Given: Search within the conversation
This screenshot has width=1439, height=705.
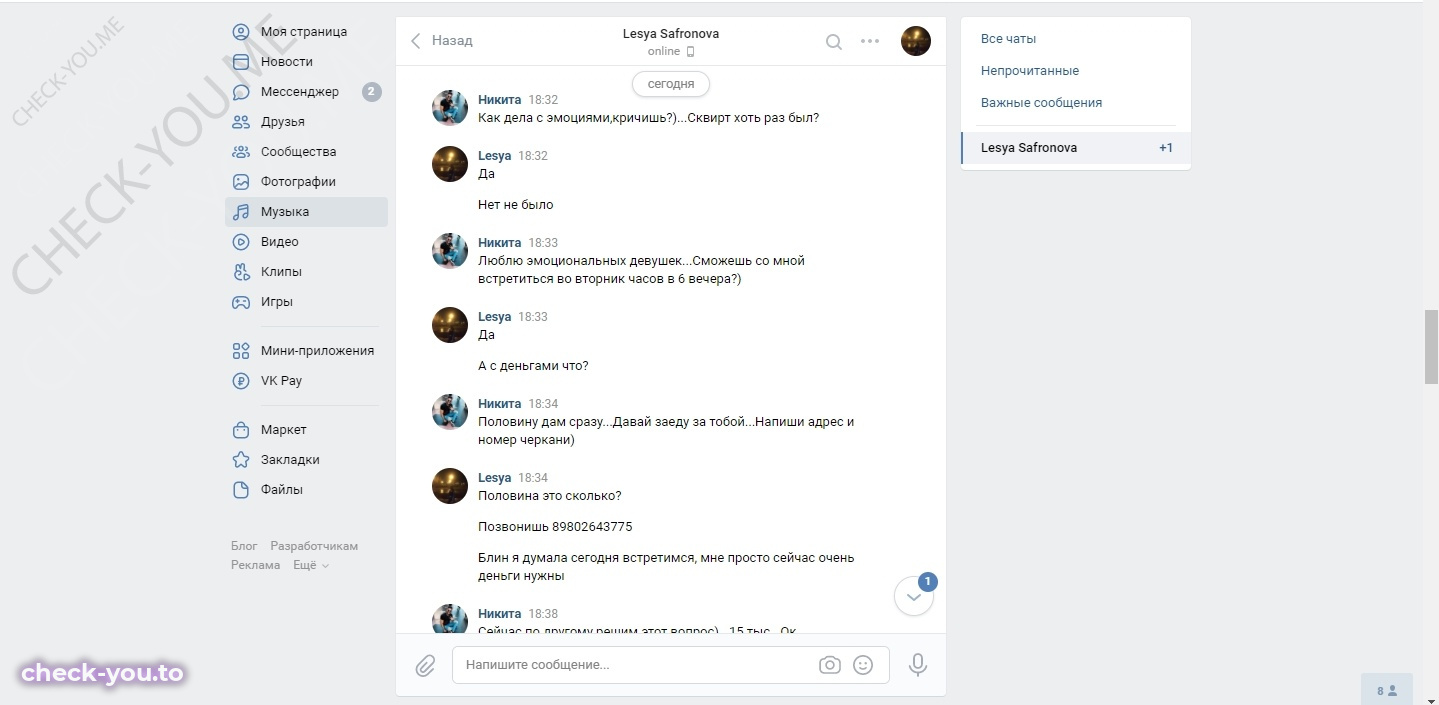Looking at the screenshot, I should click(833, 42).
